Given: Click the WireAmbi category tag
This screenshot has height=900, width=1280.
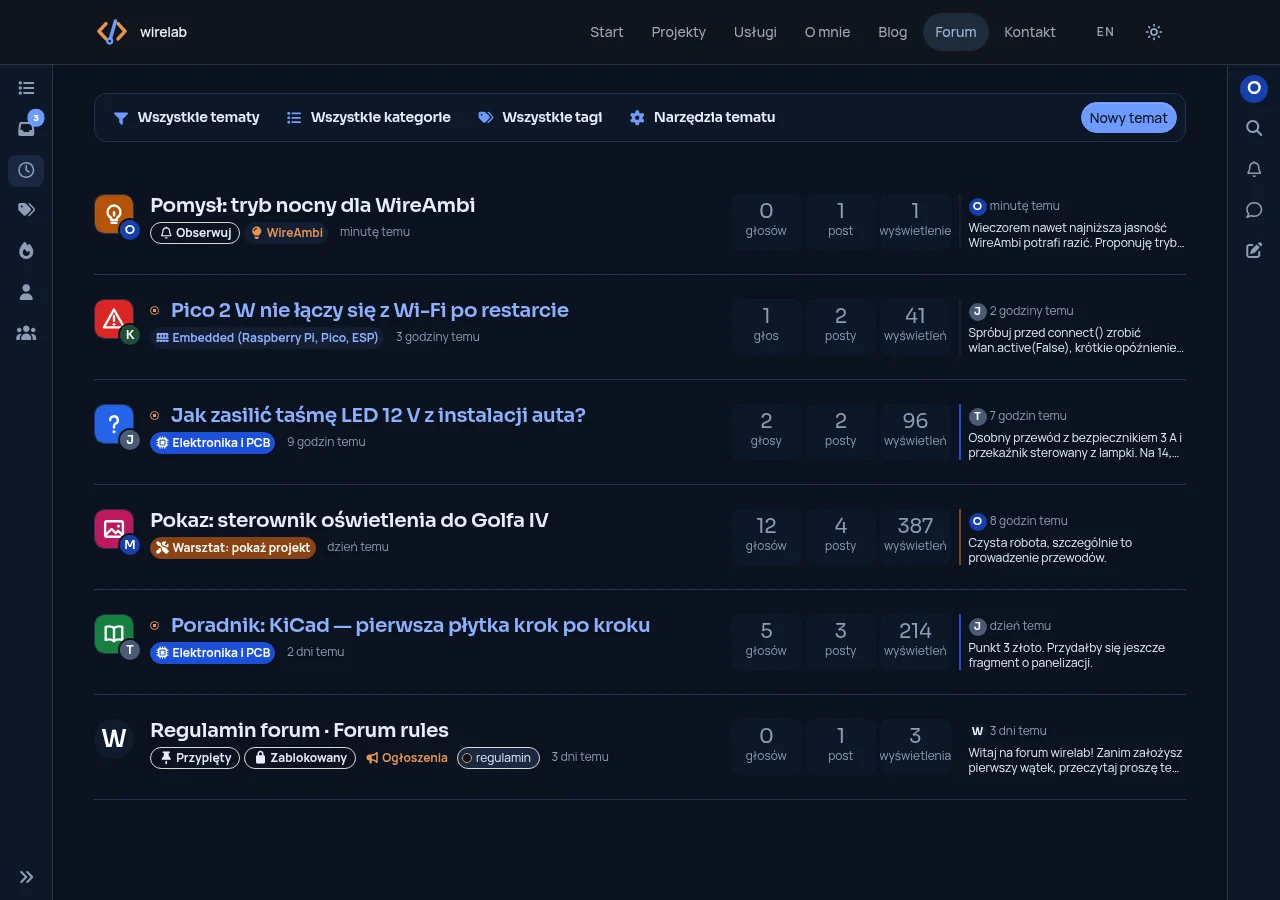Looking at the screenshot, I should point(286,232).
